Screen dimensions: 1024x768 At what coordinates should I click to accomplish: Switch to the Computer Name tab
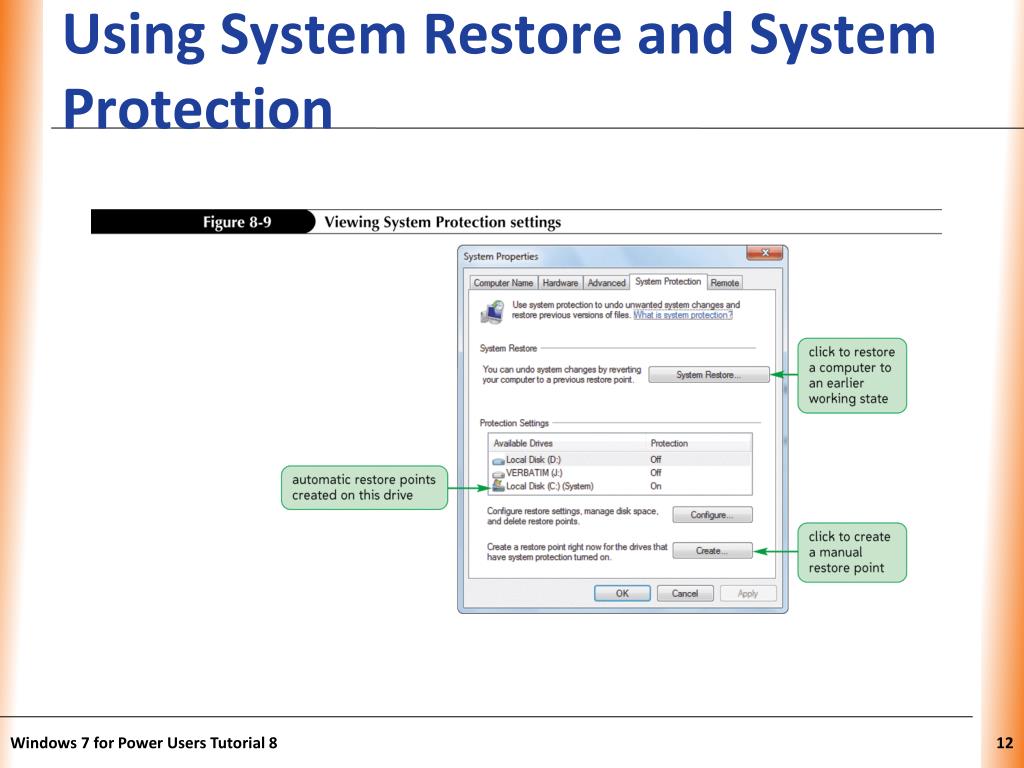[x=503, y=283]
